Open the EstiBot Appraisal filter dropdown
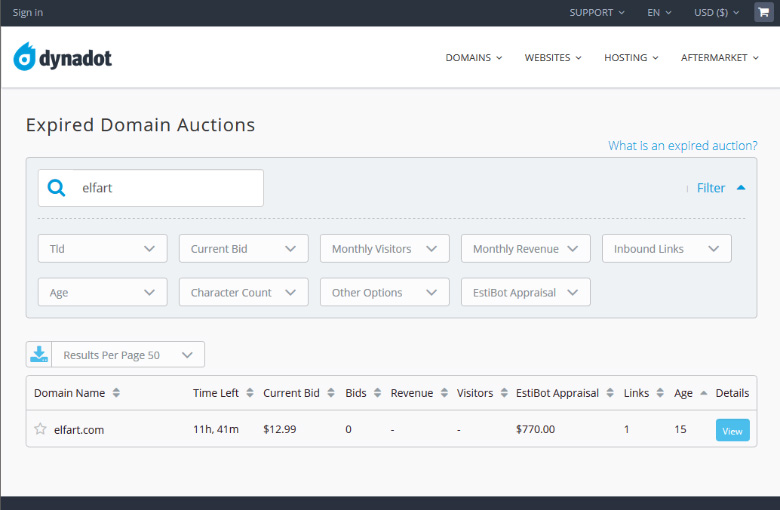The image size is (780, 510). [x=526, y=292]
